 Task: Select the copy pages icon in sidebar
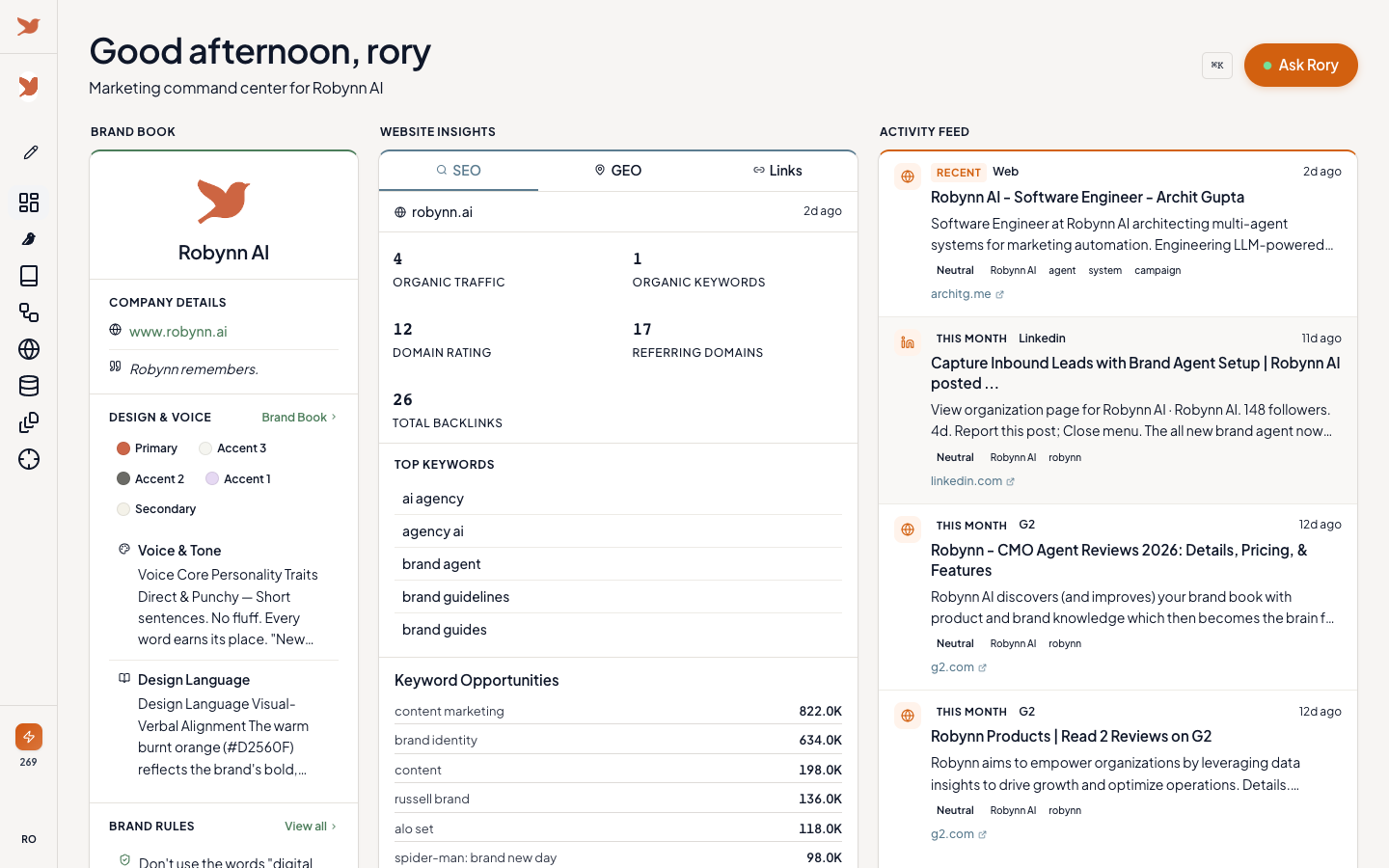(29, 421)
